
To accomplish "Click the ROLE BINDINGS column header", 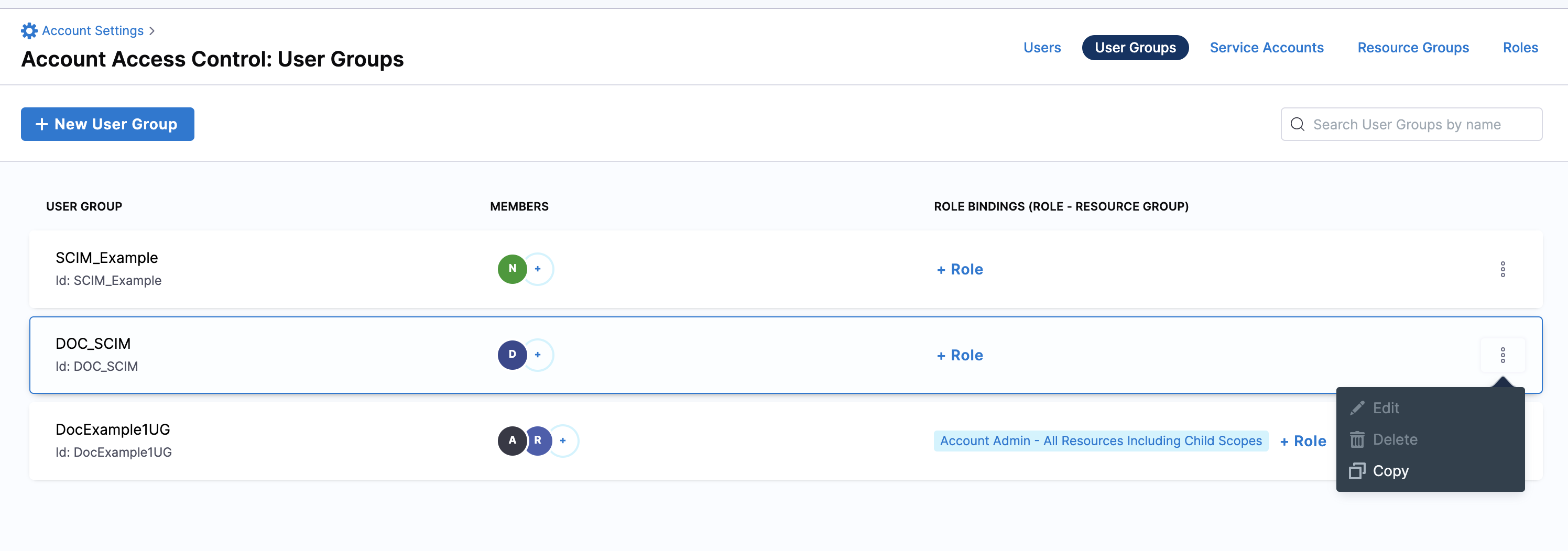I will (x=1061, y=206).
